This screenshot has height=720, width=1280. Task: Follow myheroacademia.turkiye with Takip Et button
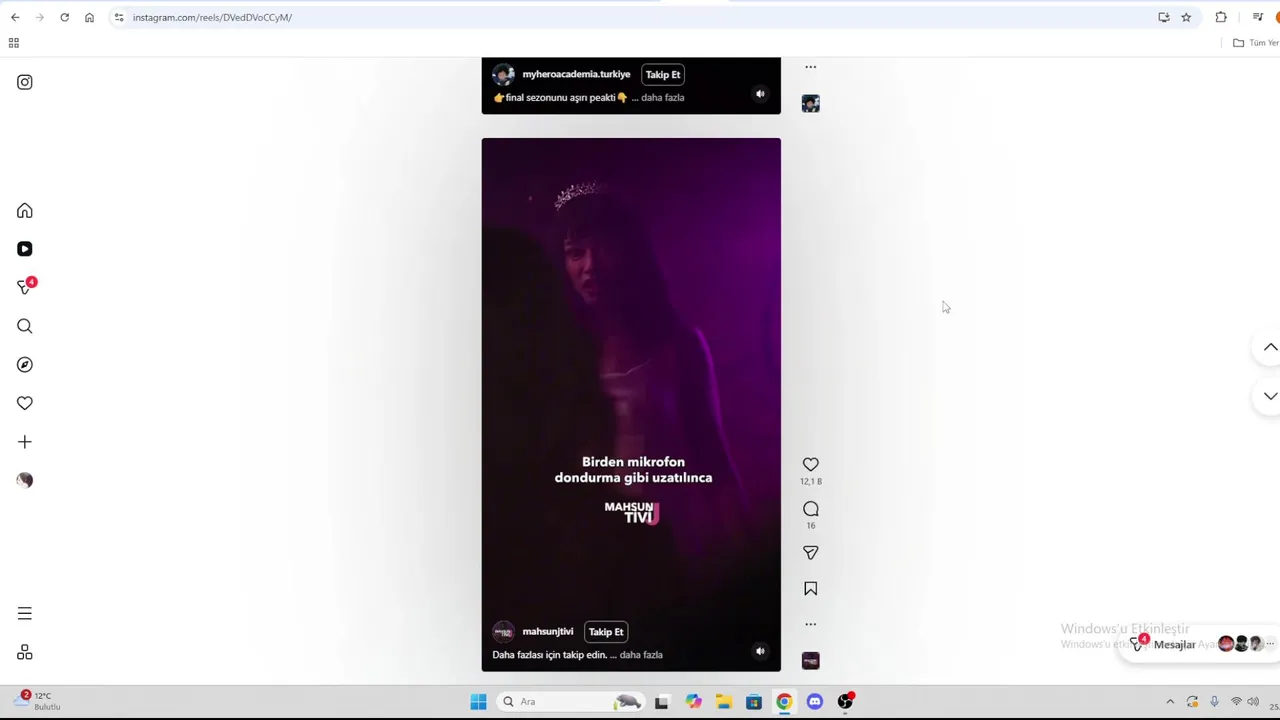[x=662, y=74]
